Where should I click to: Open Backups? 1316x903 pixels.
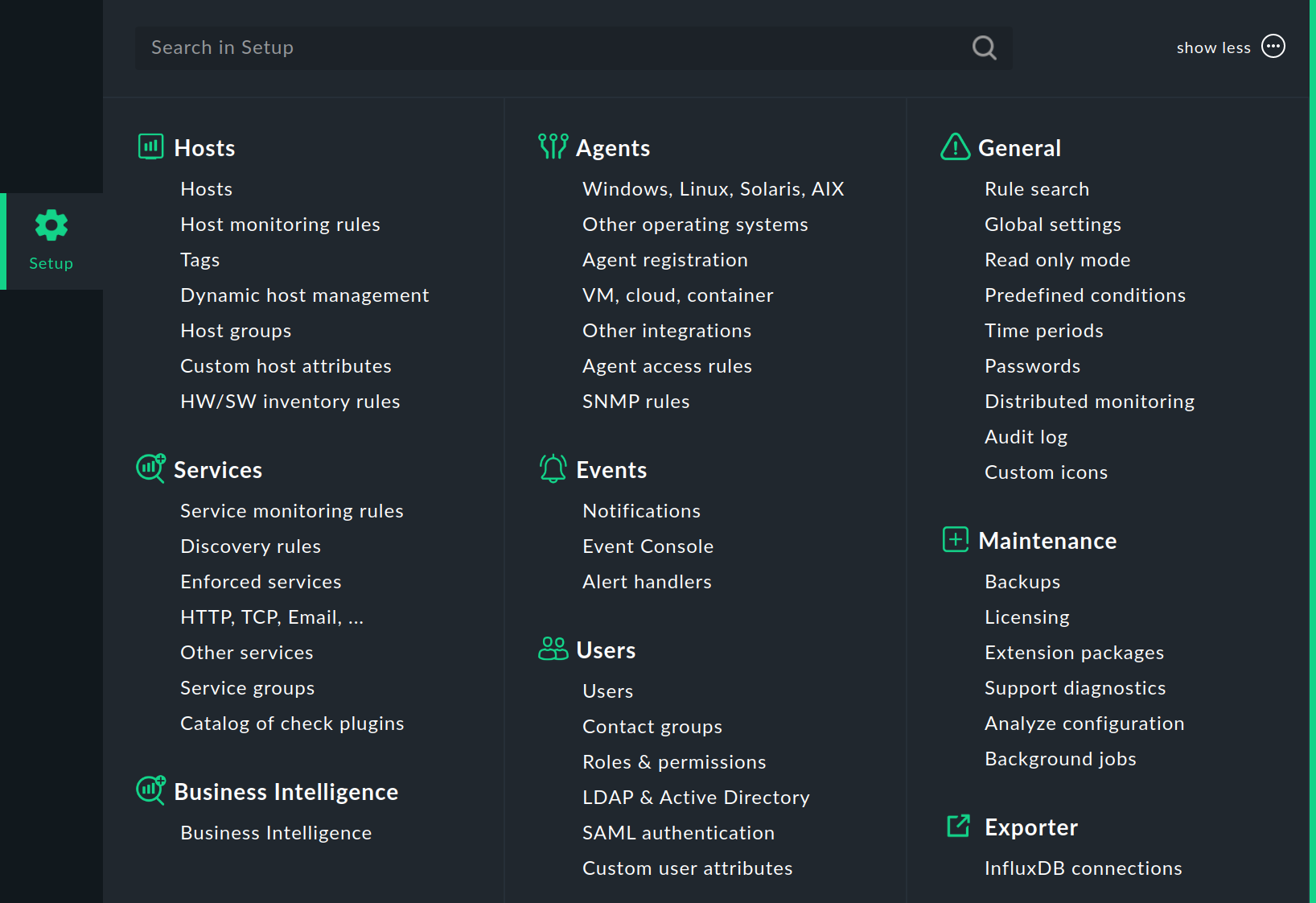1022,582
